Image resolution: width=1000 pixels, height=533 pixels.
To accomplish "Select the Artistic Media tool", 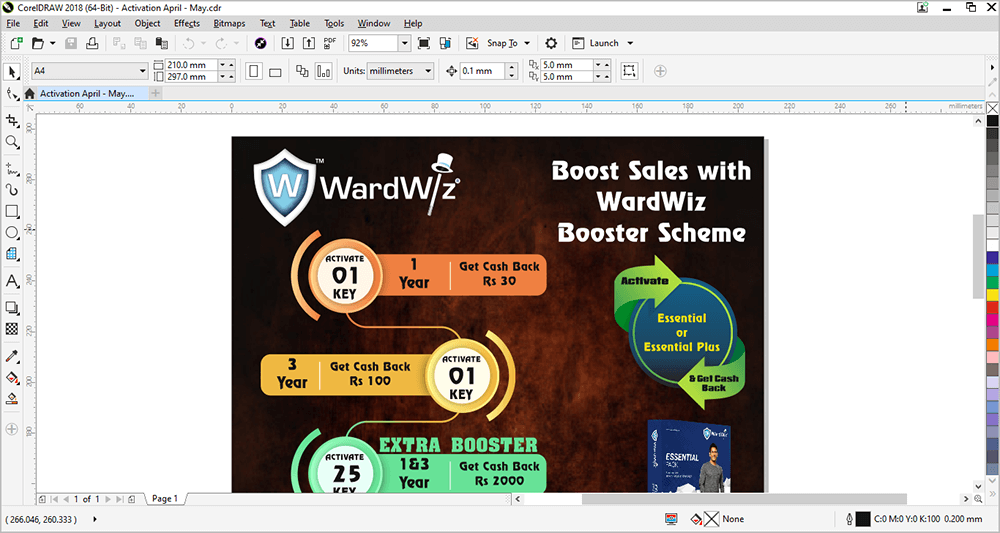I will (x=11, y=190).
